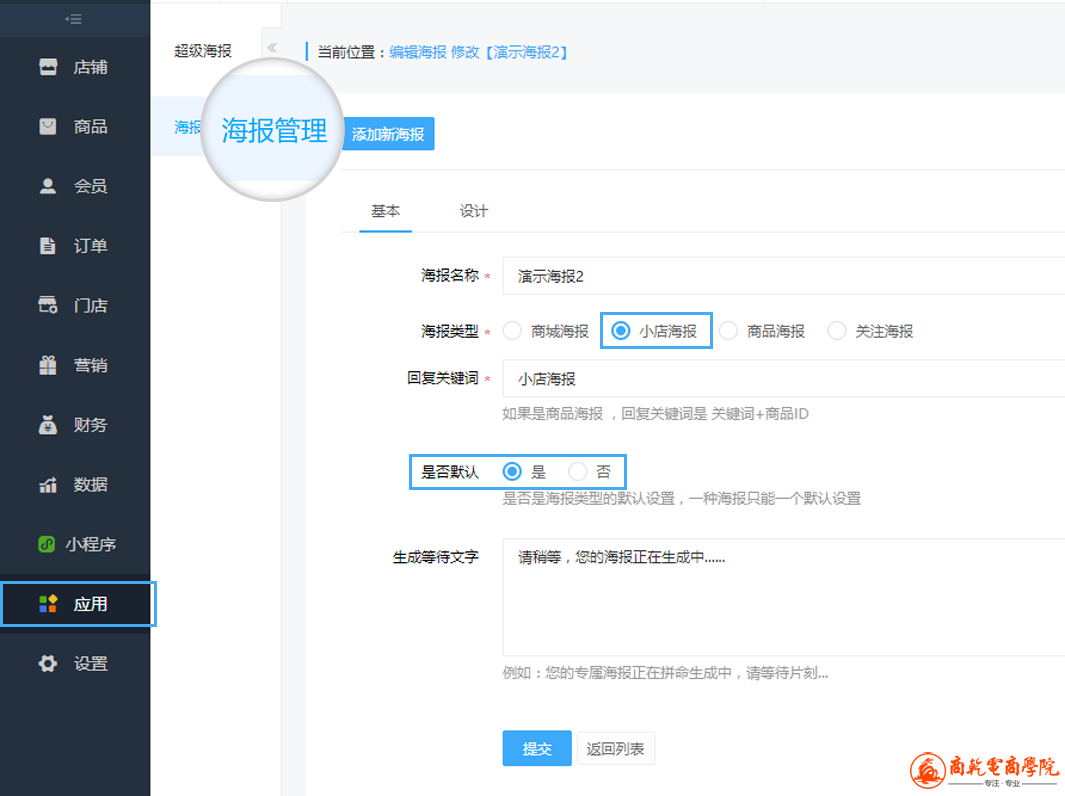1065x796 pixels.
Task: Collapse the main sidebar menu toggle
Action: pos(73,18)
